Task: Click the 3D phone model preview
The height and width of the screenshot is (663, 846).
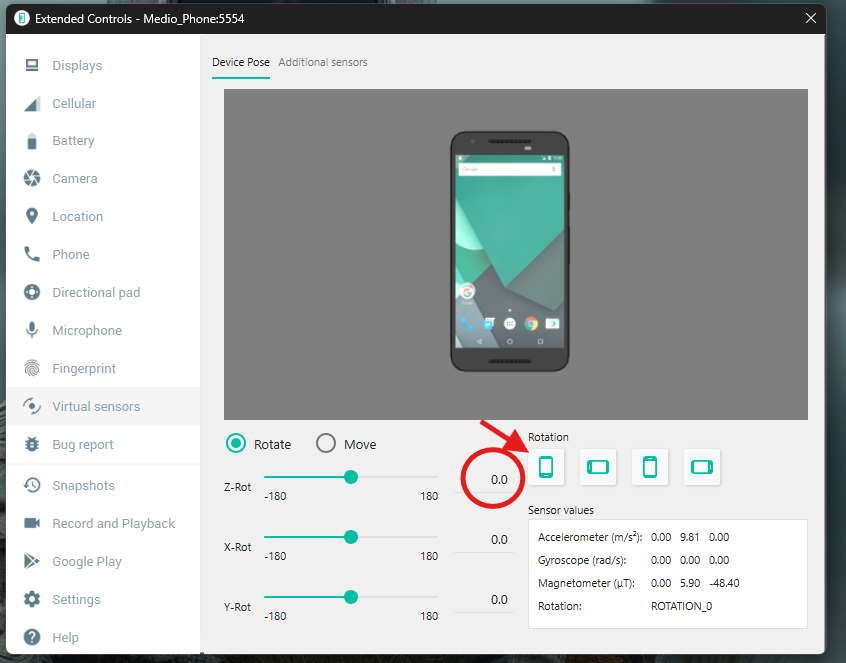Action: (x=510, y=252)
